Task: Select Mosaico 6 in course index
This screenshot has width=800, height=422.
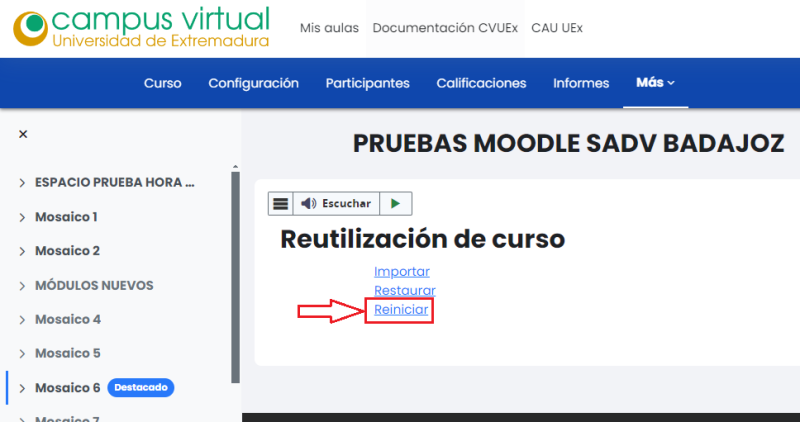Action: 68,388
